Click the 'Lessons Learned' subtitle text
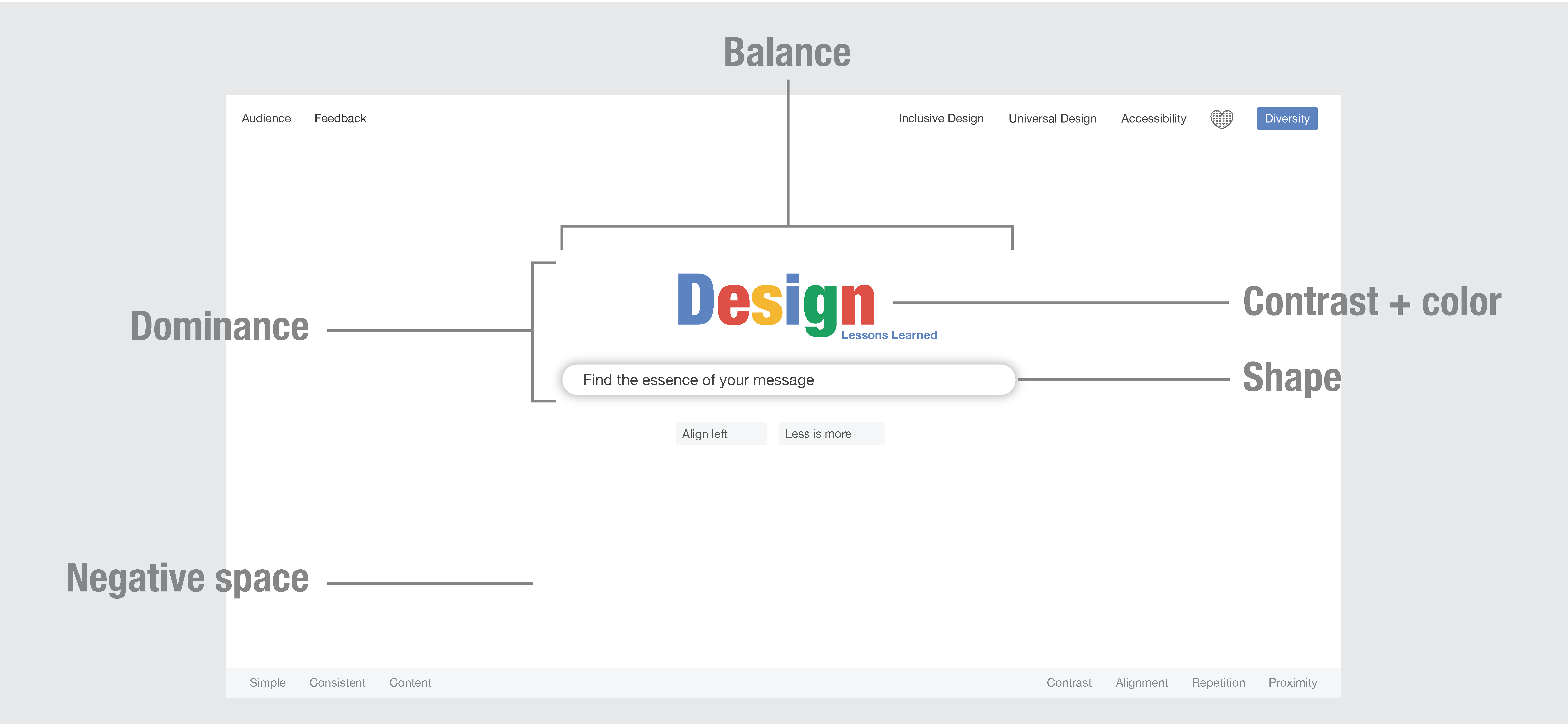The height and width of the screenshot is (724, 1568). point(889,335)
